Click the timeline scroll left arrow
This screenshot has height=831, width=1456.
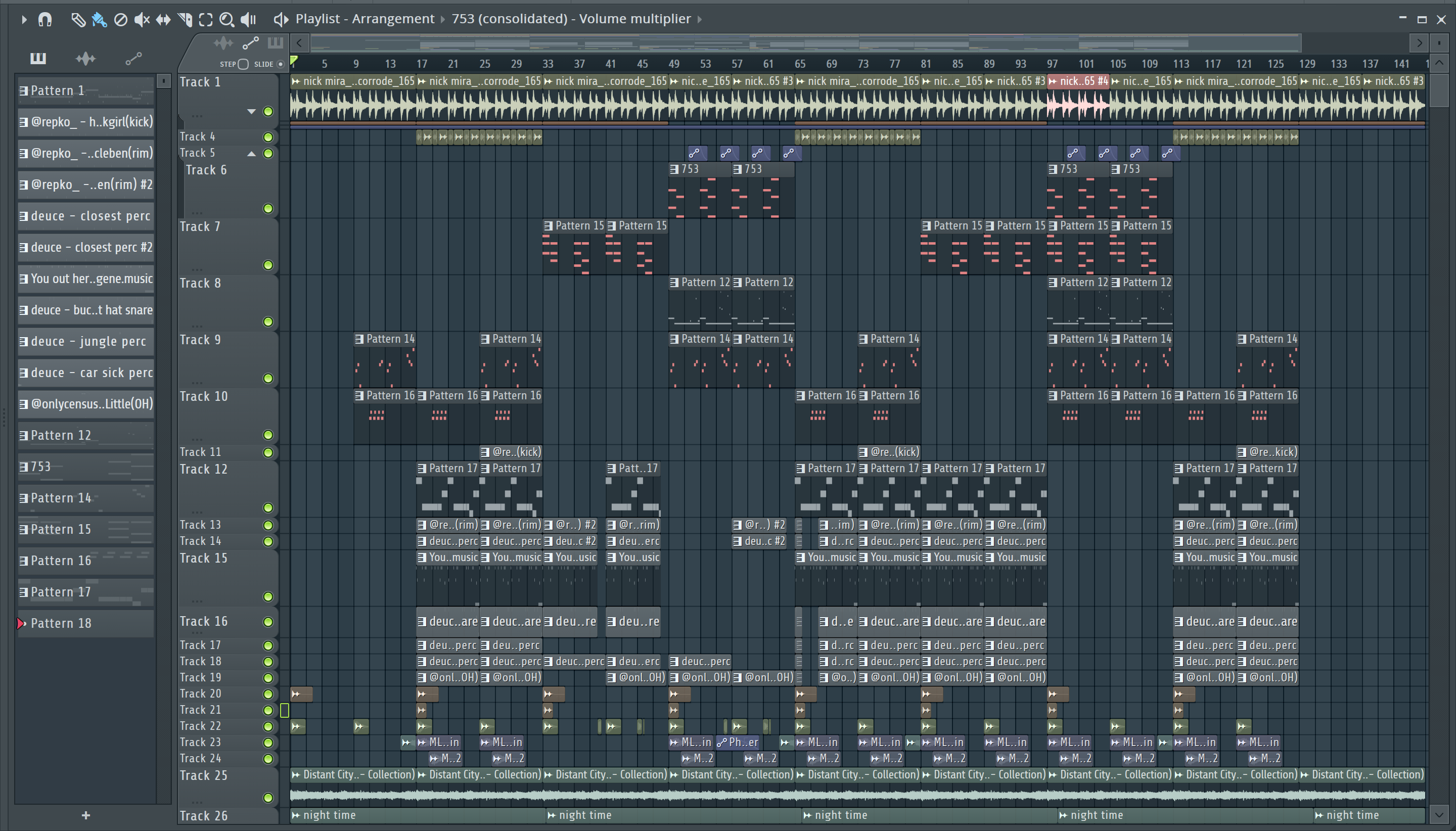click(299, 43)
